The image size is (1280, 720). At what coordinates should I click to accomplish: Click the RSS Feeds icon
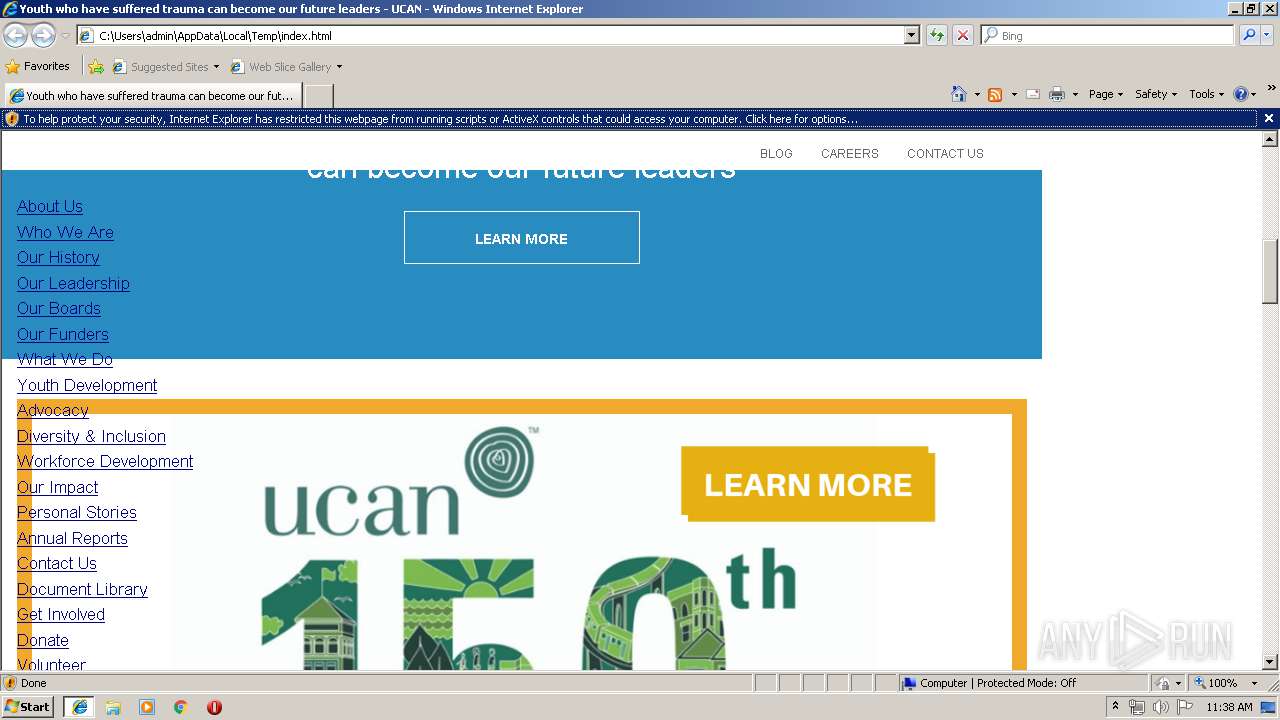click(x=995, y=94)
